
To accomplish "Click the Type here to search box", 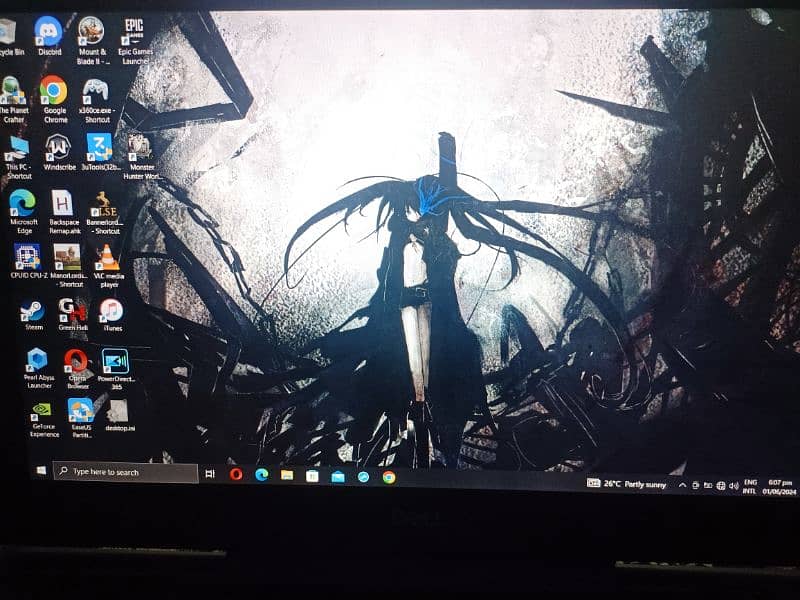I will tap(125, 471).
